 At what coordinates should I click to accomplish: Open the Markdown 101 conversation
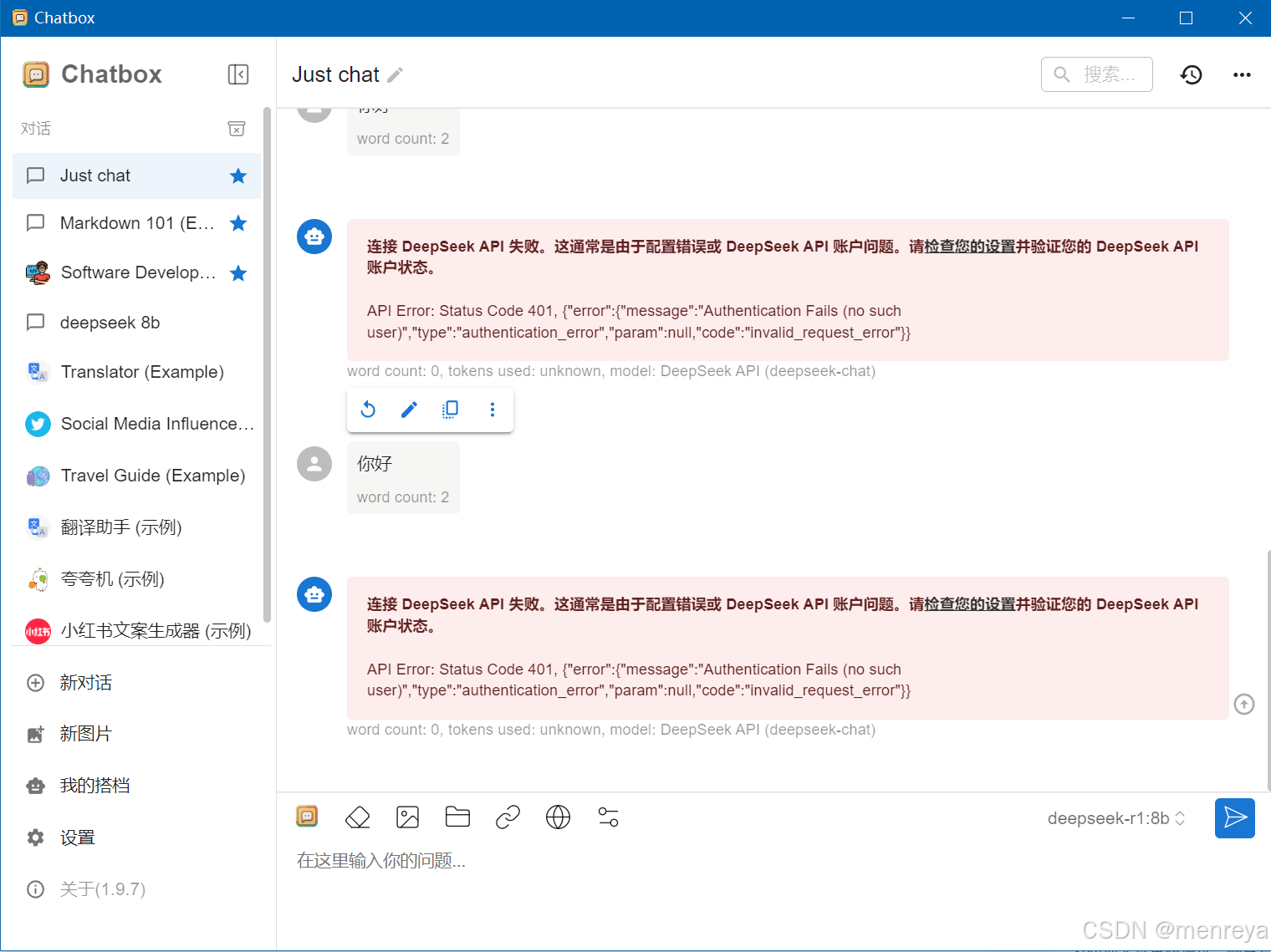(x=136, y=223)
